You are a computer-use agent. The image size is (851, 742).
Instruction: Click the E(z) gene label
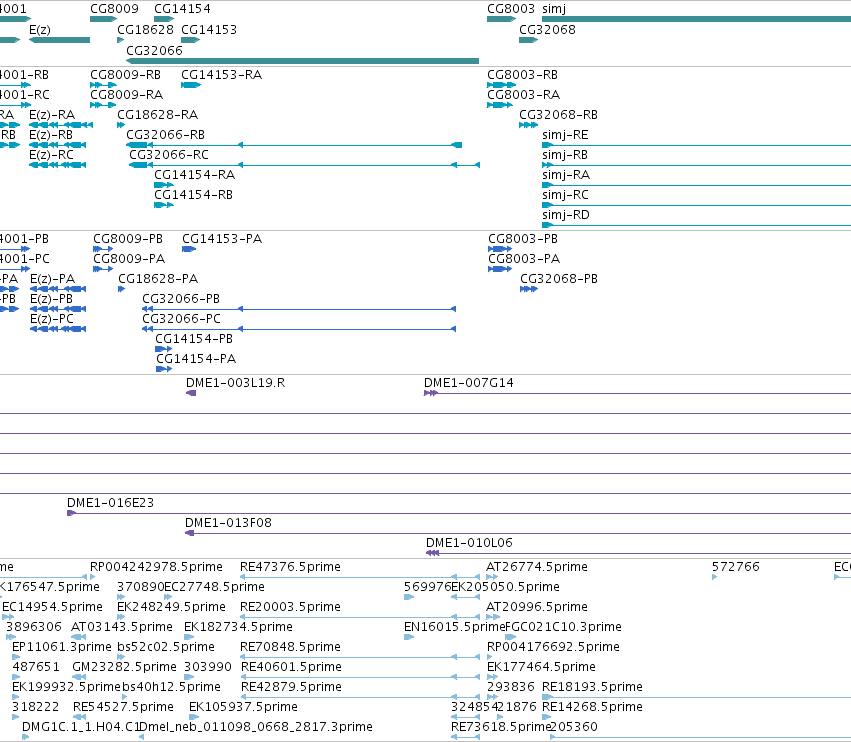point(40,29)
